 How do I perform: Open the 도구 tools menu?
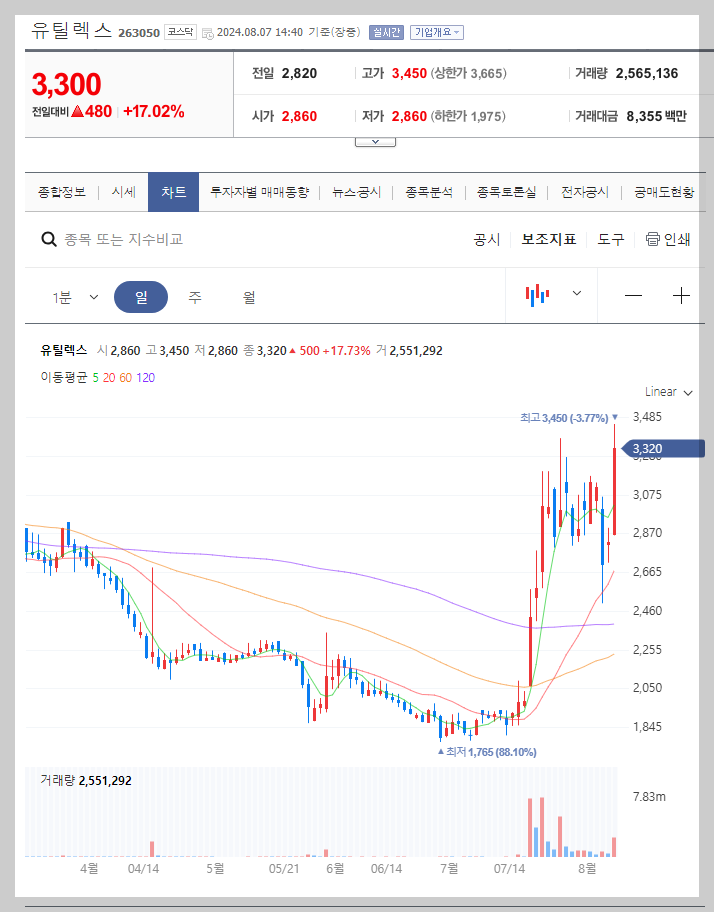point(610,239)
